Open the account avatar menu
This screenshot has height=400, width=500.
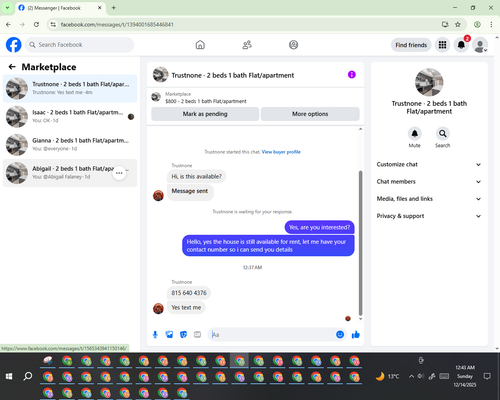[x=480, y=45]
